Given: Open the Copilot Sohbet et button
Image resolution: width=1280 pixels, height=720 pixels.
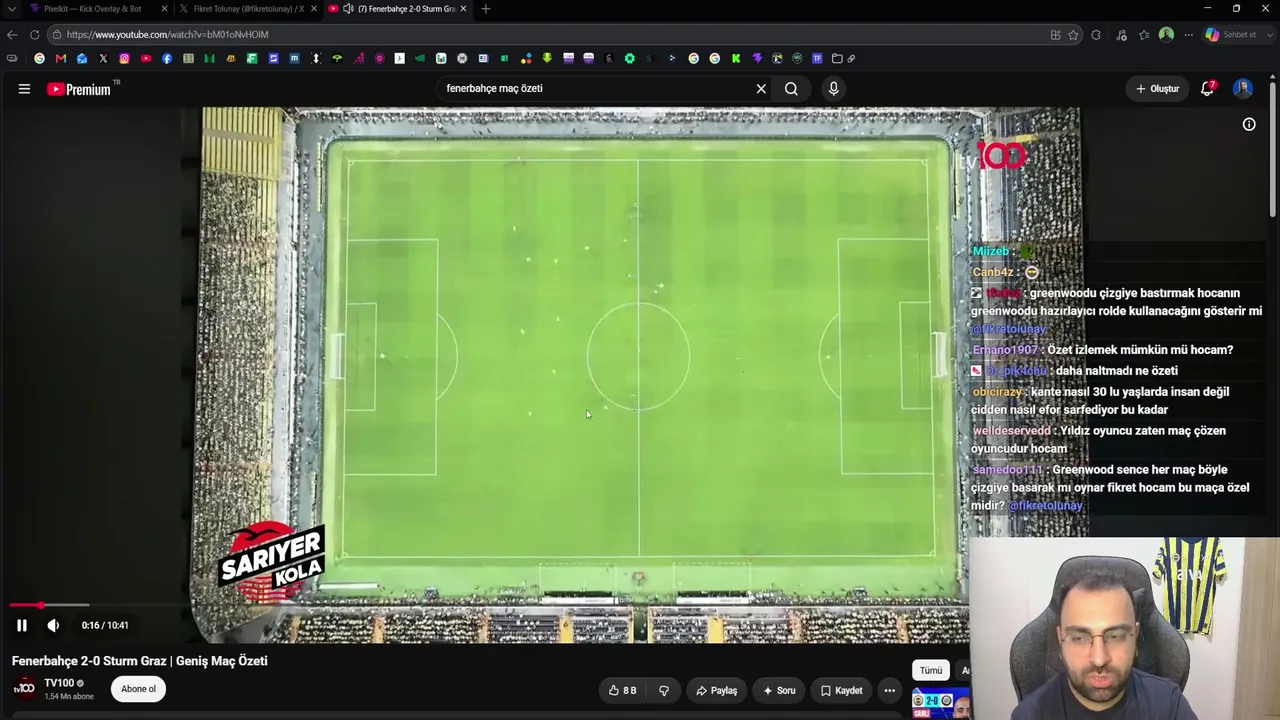Looking at the screenshot, I should coord(1230,35).
